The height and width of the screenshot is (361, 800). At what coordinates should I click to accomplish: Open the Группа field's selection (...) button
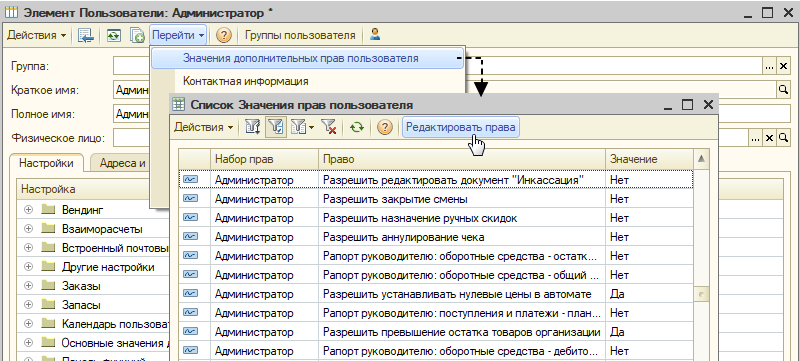coord(769,66)
